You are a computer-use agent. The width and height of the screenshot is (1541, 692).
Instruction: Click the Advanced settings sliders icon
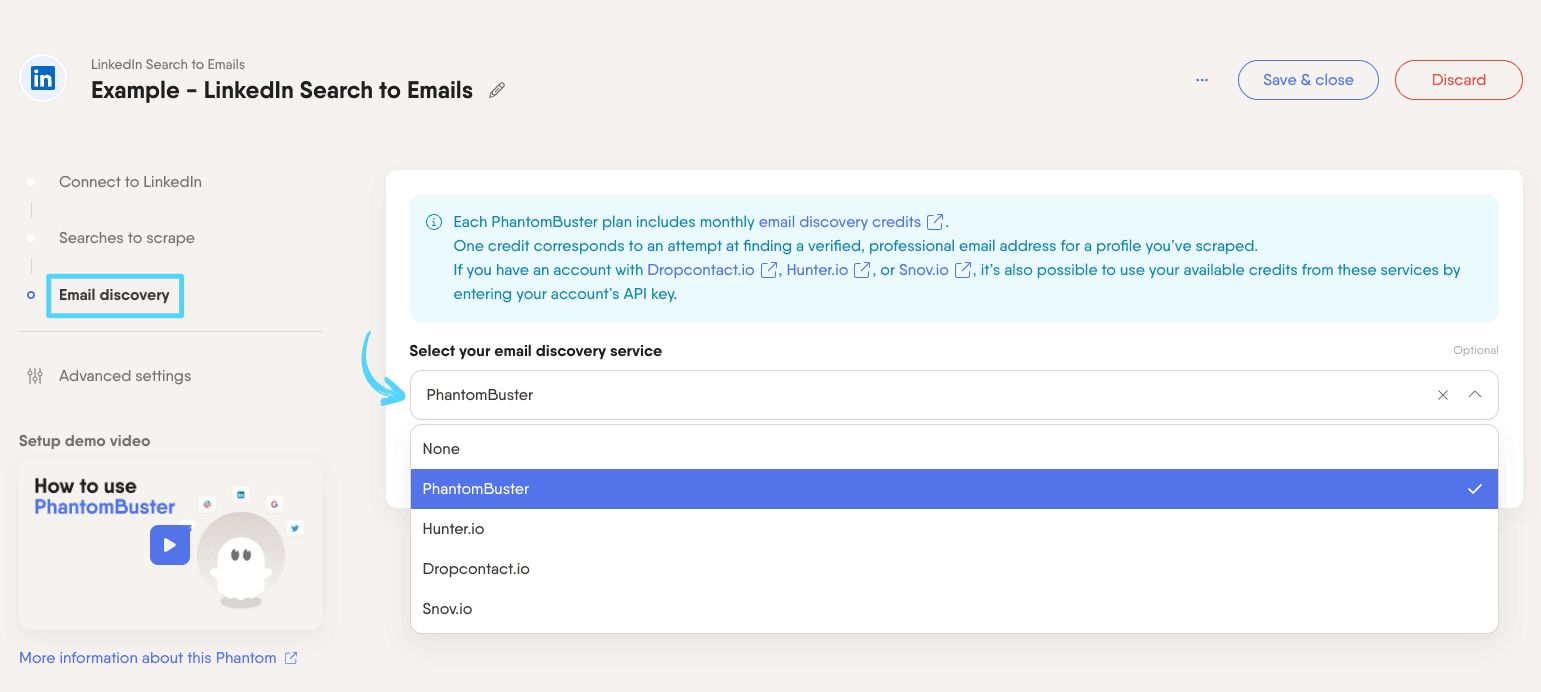point(35,376)
